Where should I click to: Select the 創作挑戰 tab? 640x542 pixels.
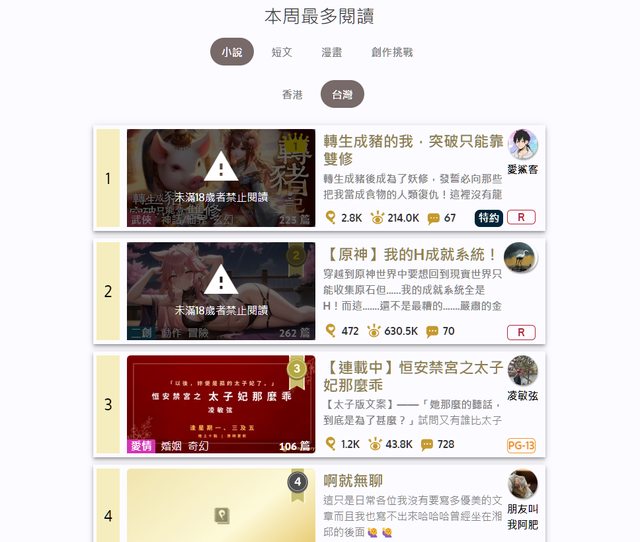(x=392, y=52)
